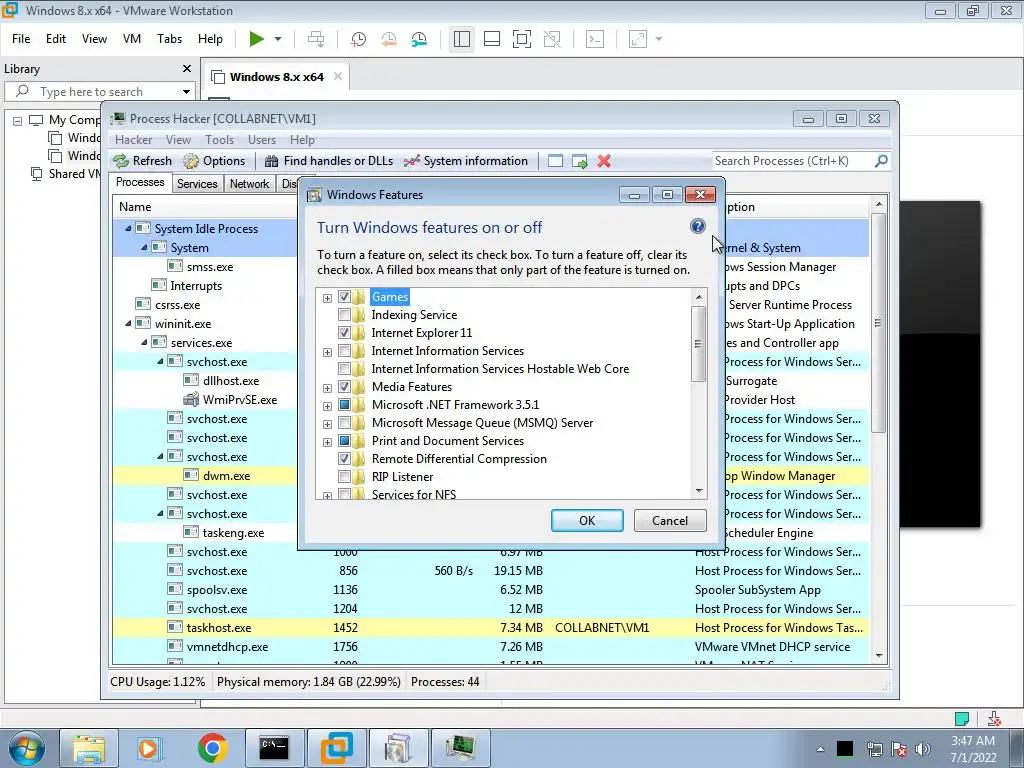Collapse My Computer tree node in Library
Image resolution: width=1024 pixels, height=768 pixels.
[18, 121]
